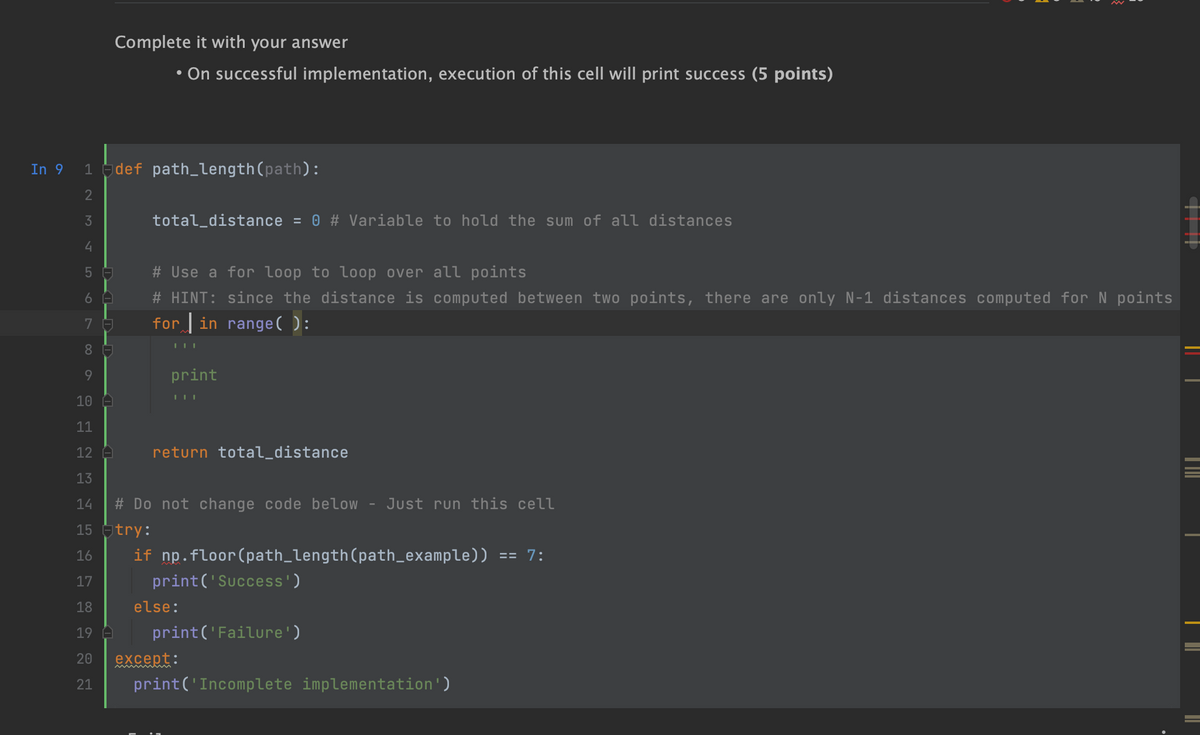The width and height of the screenshot is (1200, 735).
Task: Collapse the comment block fold marker on line 5
Action: (105, 271)
